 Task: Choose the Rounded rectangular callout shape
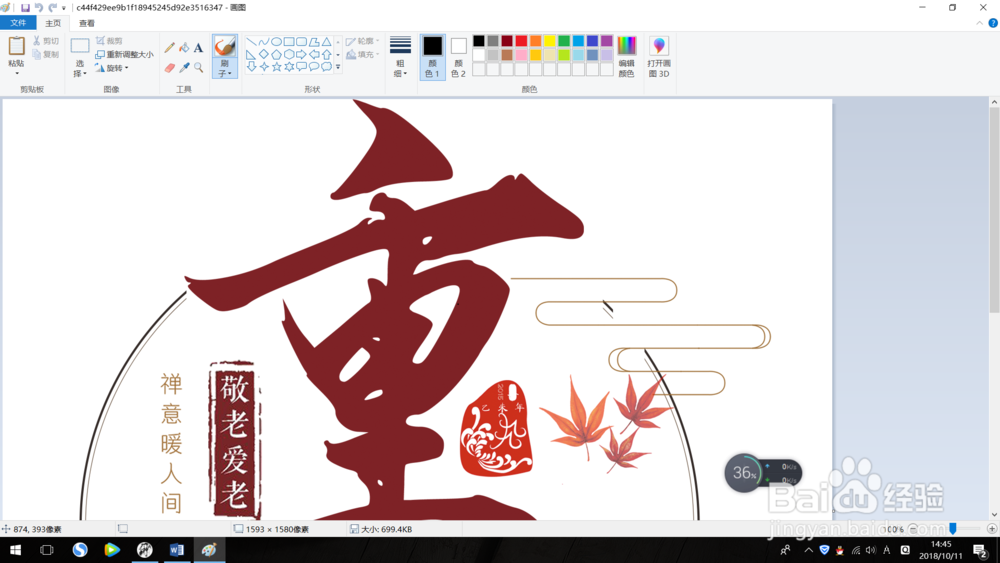coord(301,66)
